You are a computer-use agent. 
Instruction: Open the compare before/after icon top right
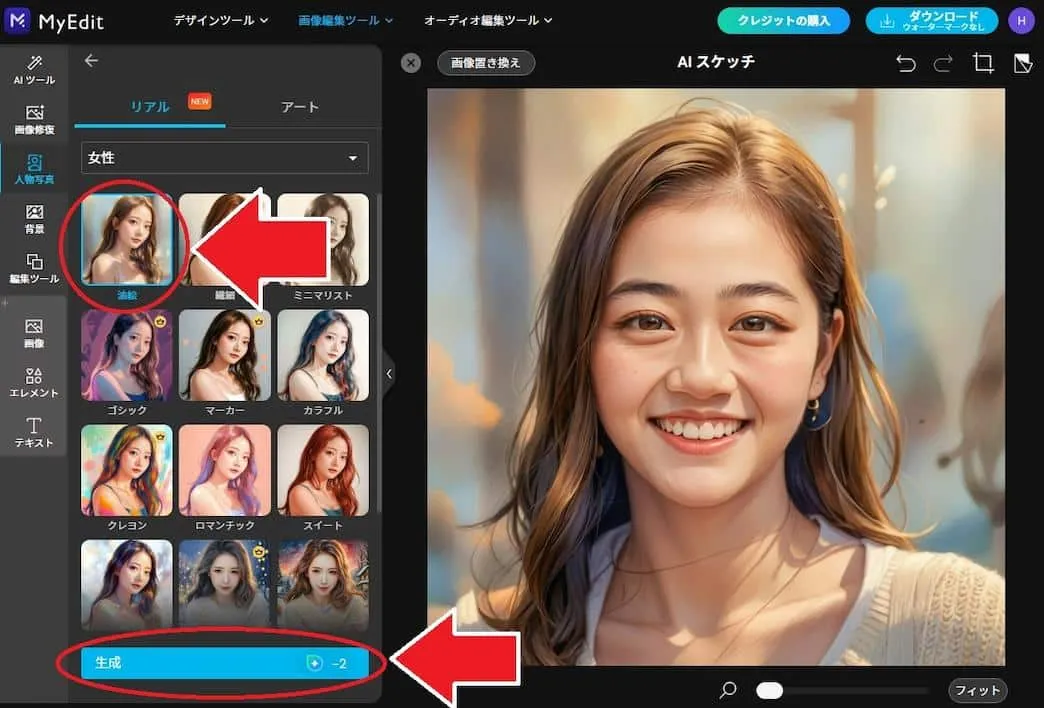click(1022, 62)
